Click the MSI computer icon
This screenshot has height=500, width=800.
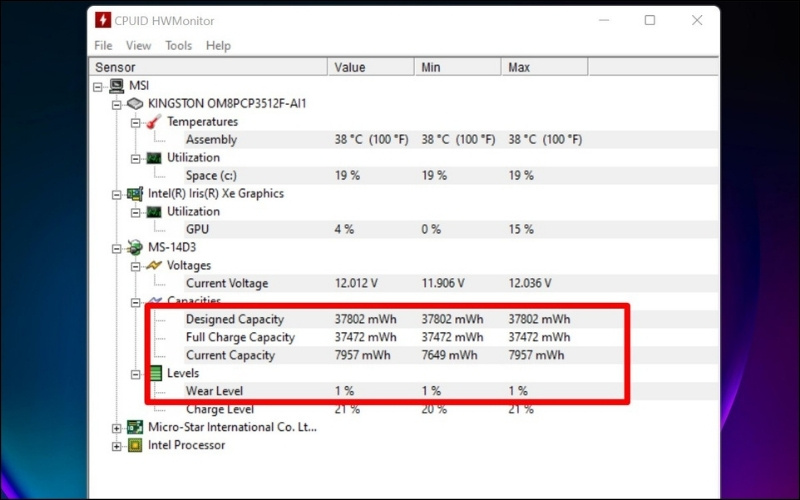tap(116, 86)
